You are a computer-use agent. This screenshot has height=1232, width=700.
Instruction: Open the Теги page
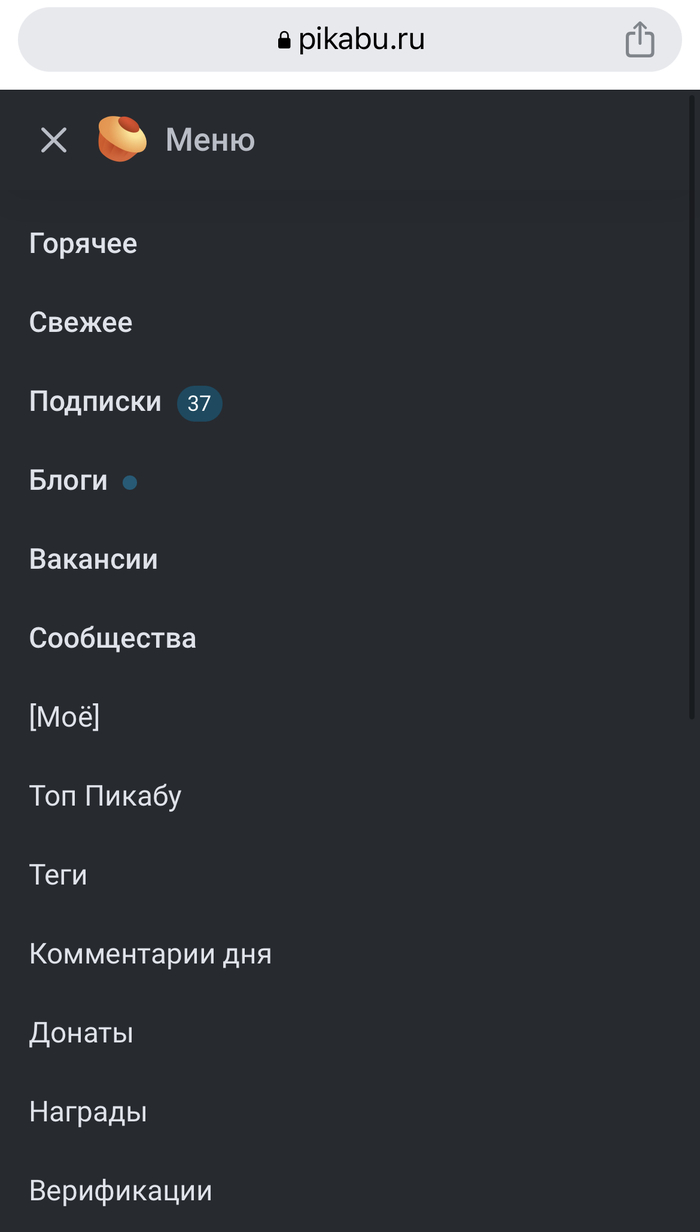tap(58, 876)
